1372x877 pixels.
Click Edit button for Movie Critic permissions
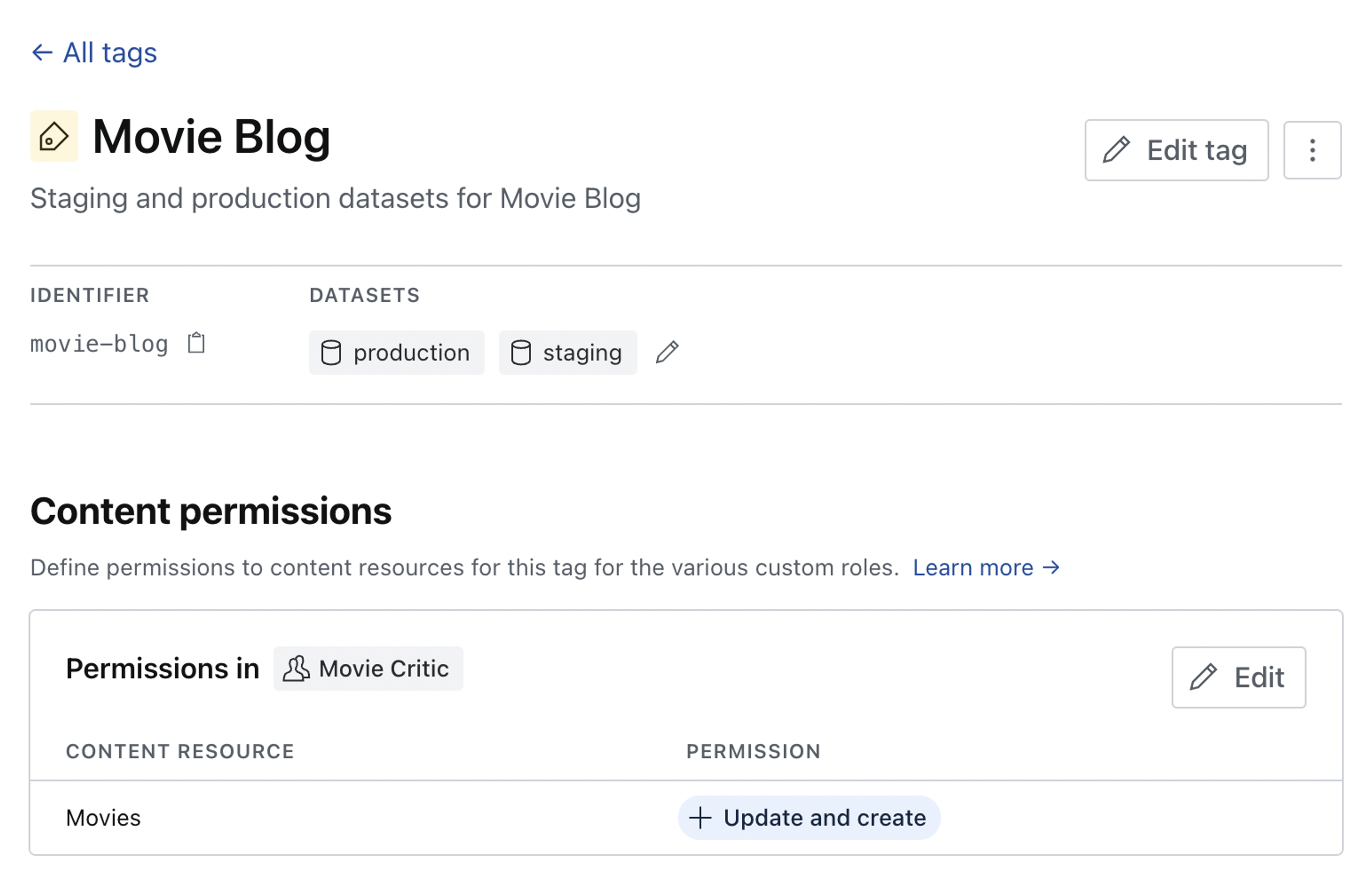pos(1238,678)
